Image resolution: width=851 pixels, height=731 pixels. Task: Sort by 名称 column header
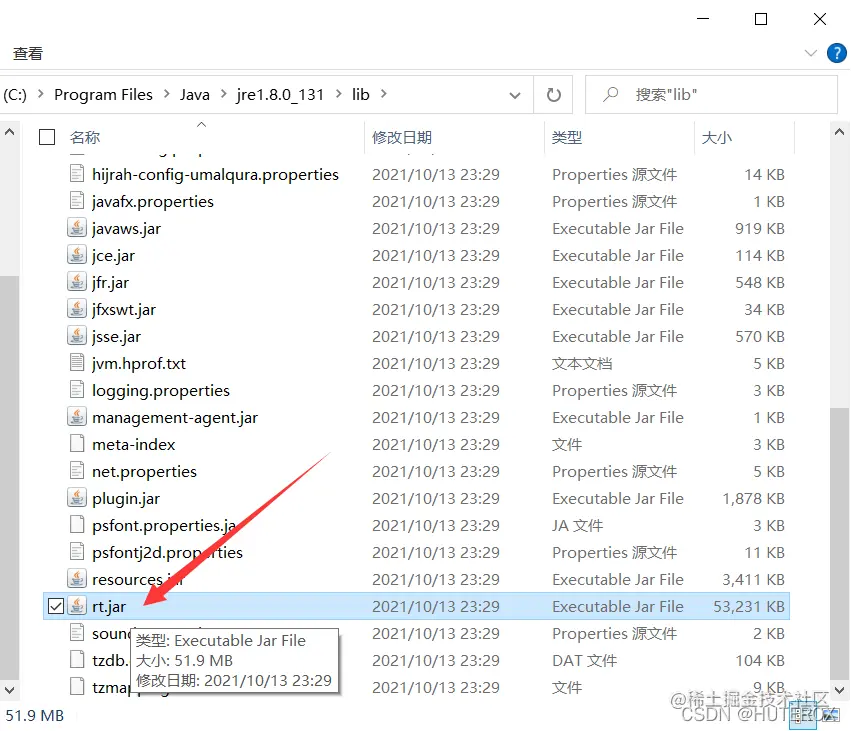coord(85,137)
